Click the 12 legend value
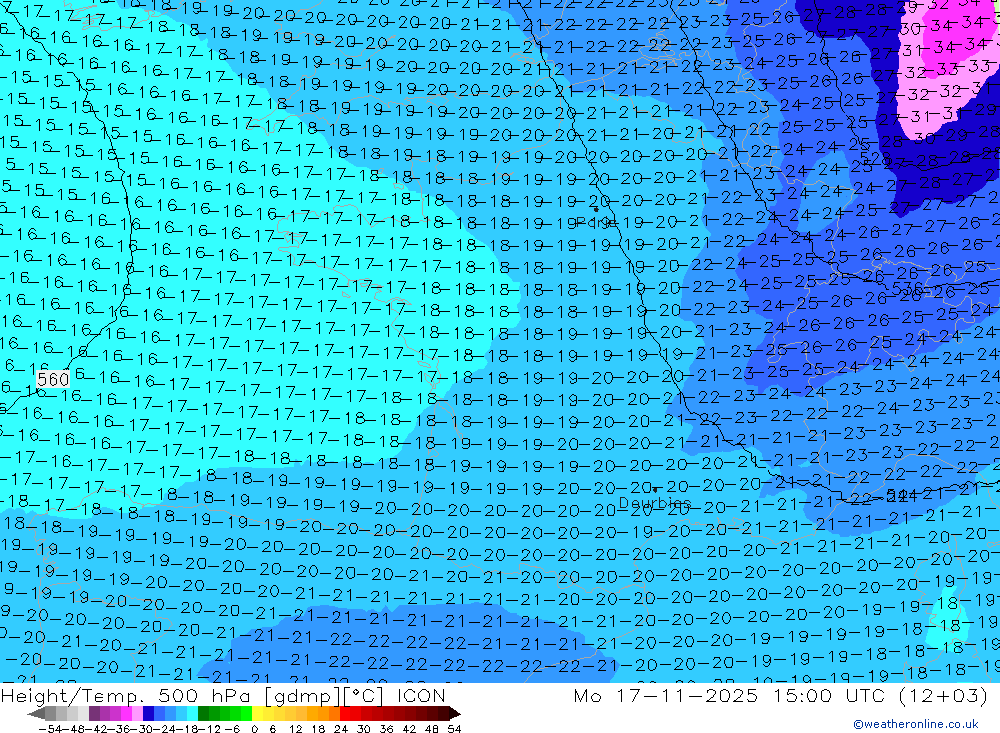 tap(295, 728)
